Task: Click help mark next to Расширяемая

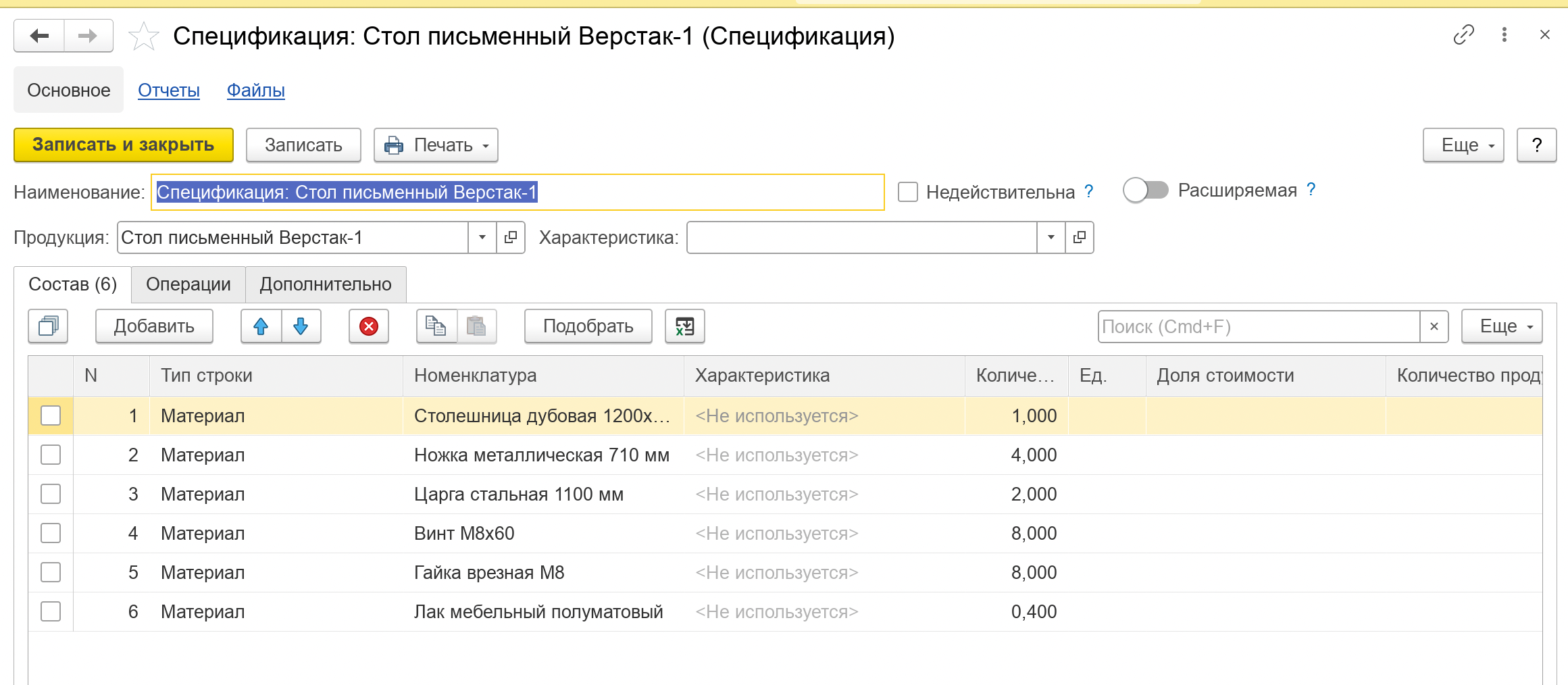Action: pos(1311,190)
